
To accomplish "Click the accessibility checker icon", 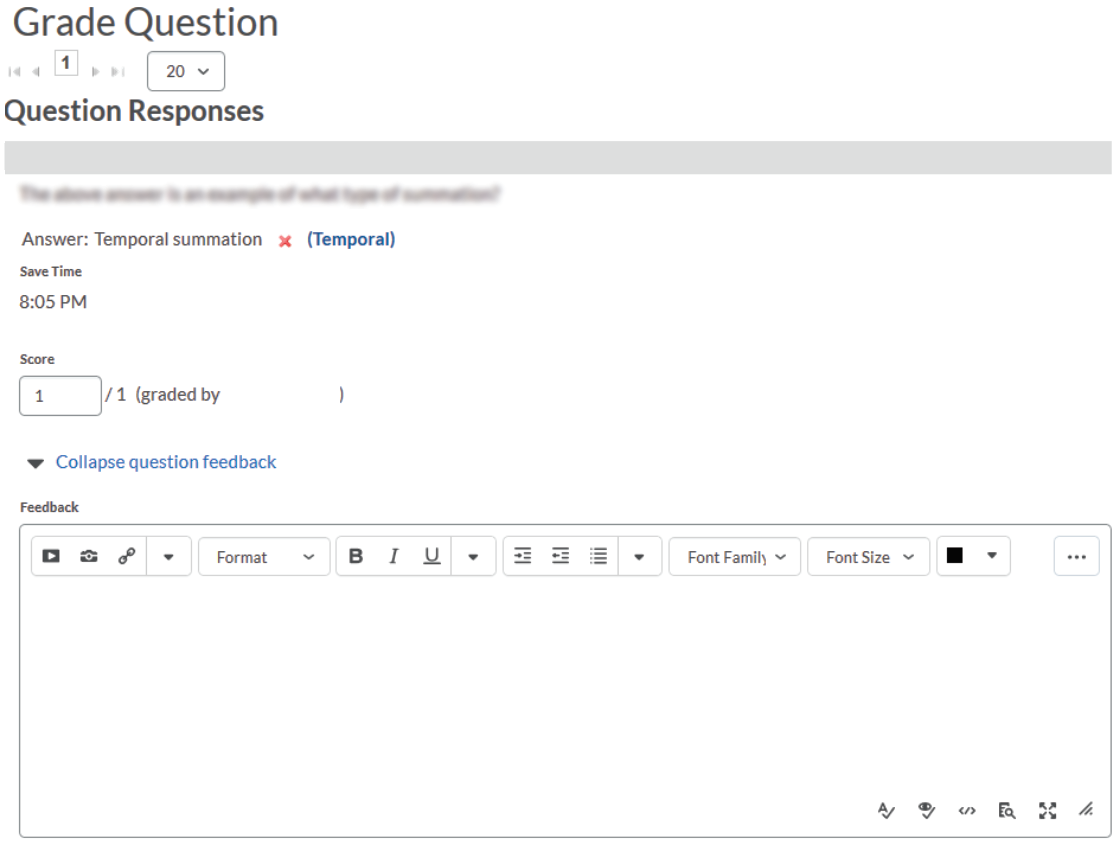I will tap(926, 810).
